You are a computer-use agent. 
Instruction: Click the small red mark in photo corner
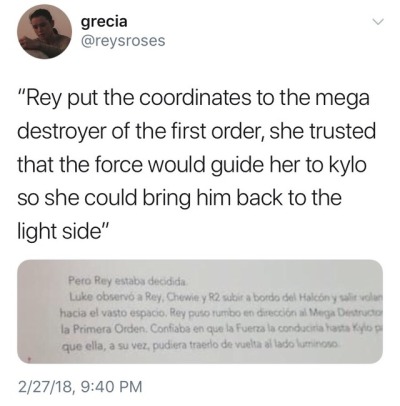pos(30,359)
